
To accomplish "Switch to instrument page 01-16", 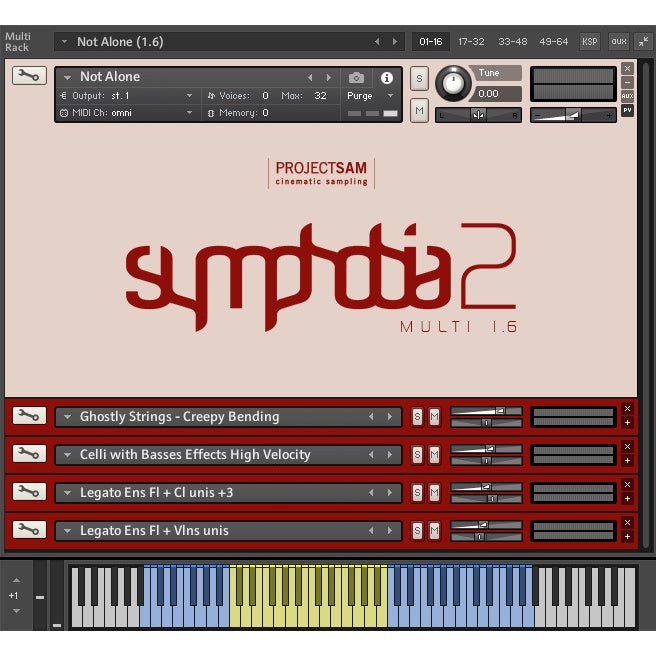I will pos(431,41).
